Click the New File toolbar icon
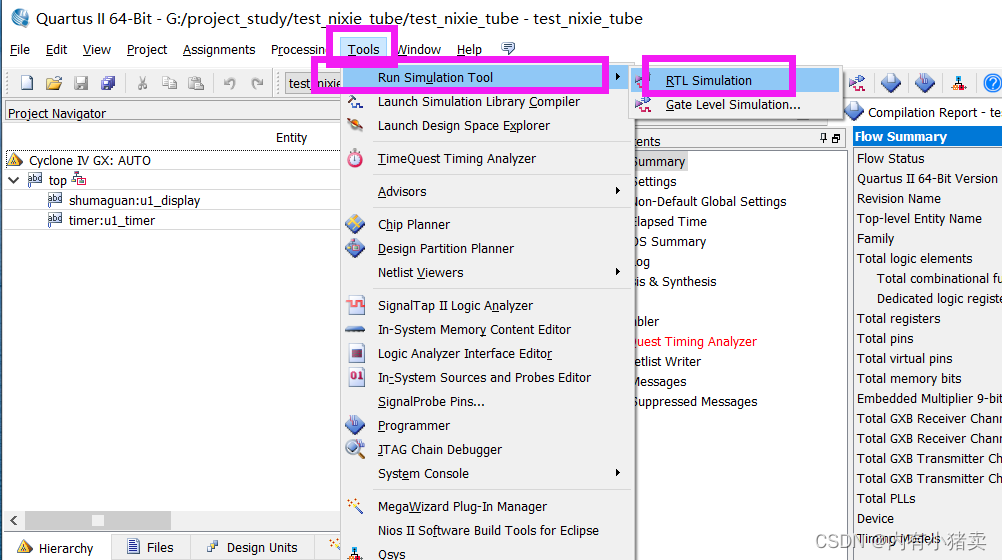Image resolution: width=1002 pixels, height=560 pixels. click(27, 82)
